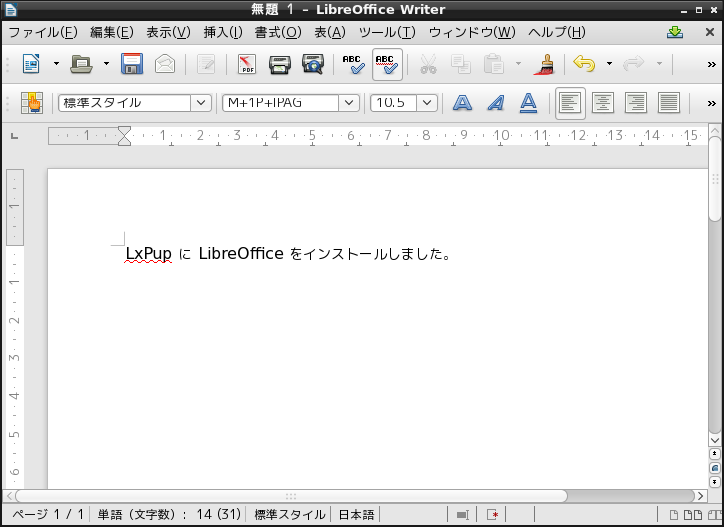Select Justified alignment
724x527 pixels.
pos(669,103)
